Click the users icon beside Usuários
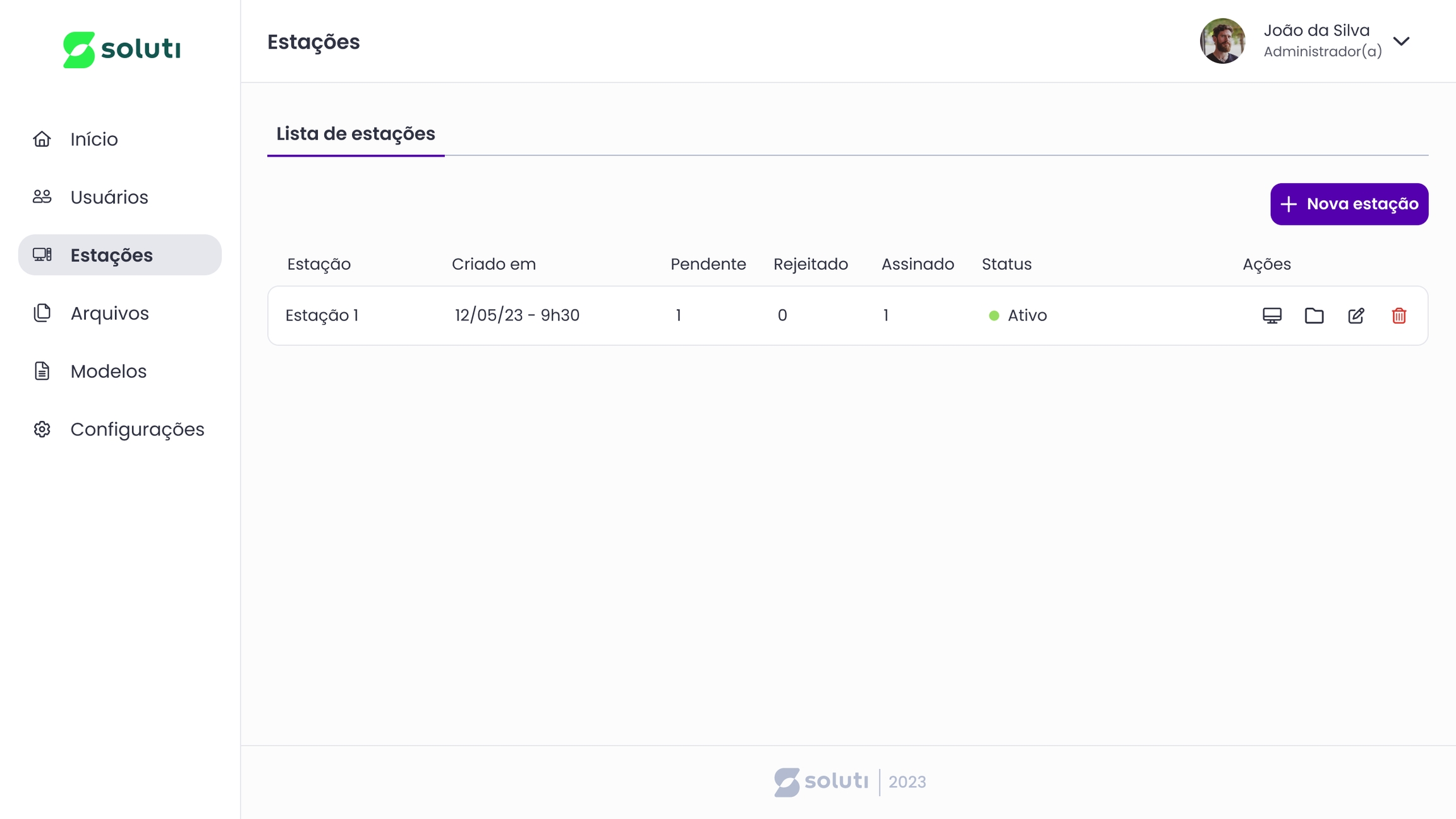Image resolution: width=1456 pixels, height=819 pixels. click(x=42, y=197)
